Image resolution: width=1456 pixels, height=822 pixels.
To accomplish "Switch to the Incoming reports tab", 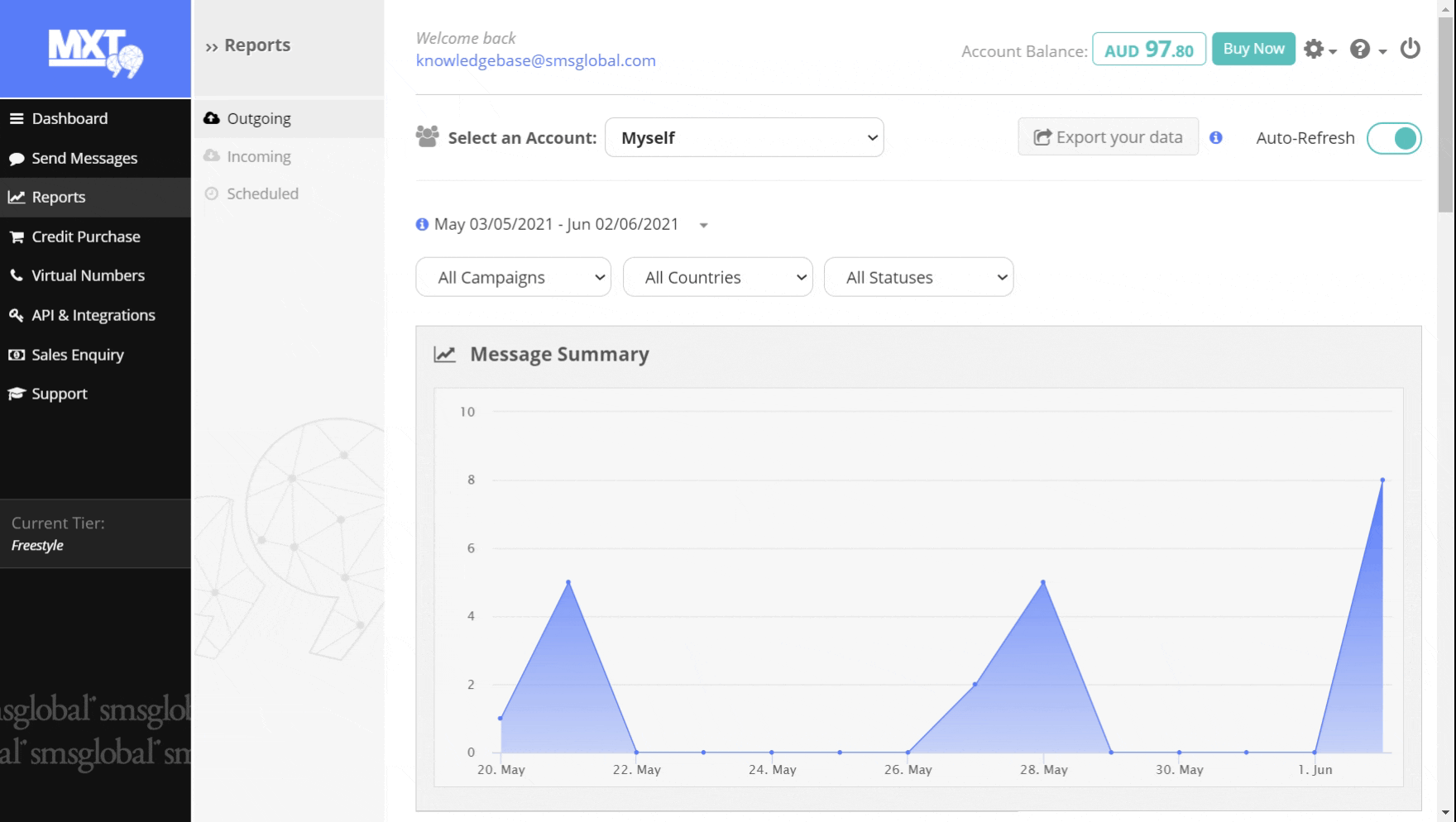I will pyautogui.click(x=258, y=156).
